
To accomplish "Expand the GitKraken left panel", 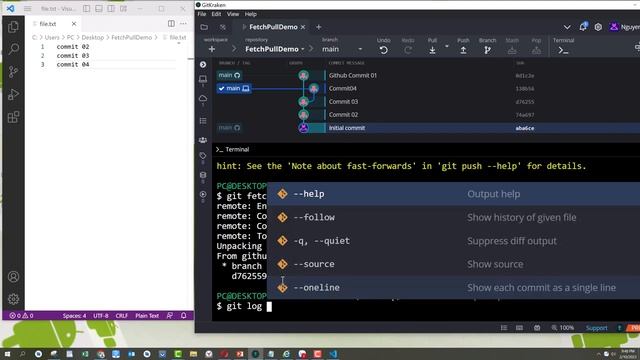I will click(x=203, y=64).
